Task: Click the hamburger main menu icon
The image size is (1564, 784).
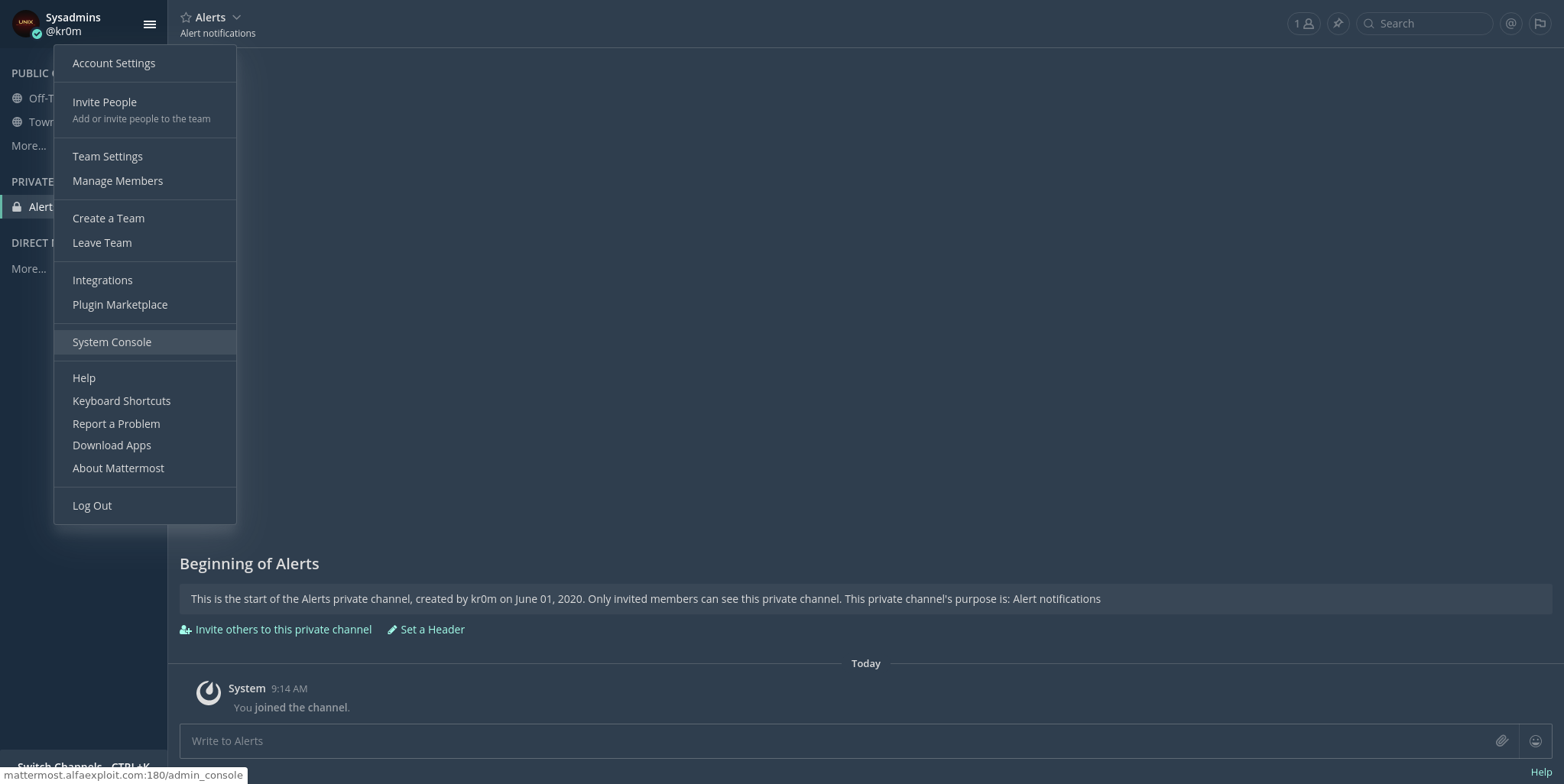Action: pyautogui.click(x=150, y=24)
